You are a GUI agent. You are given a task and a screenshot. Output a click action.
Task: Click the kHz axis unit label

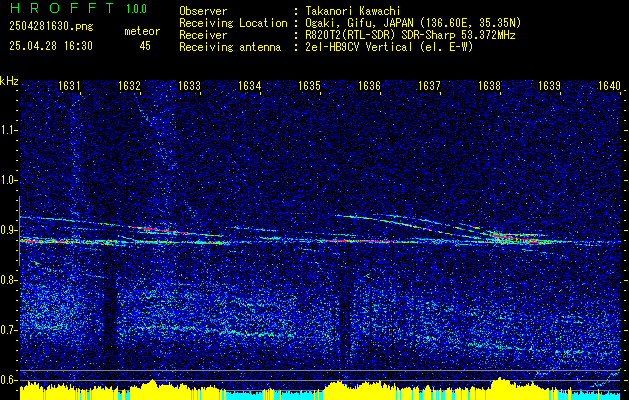pyautogui.click(x=9, y=81)
